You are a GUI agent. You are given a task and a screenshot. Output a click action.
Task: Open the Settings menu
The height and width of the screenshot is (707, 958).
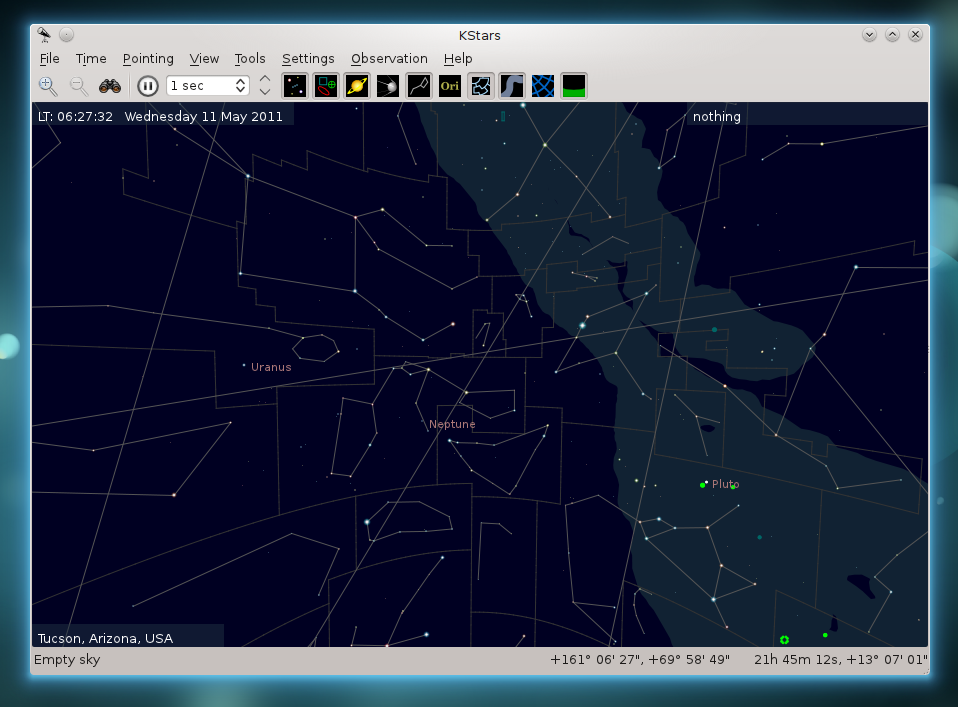[308, 59]
